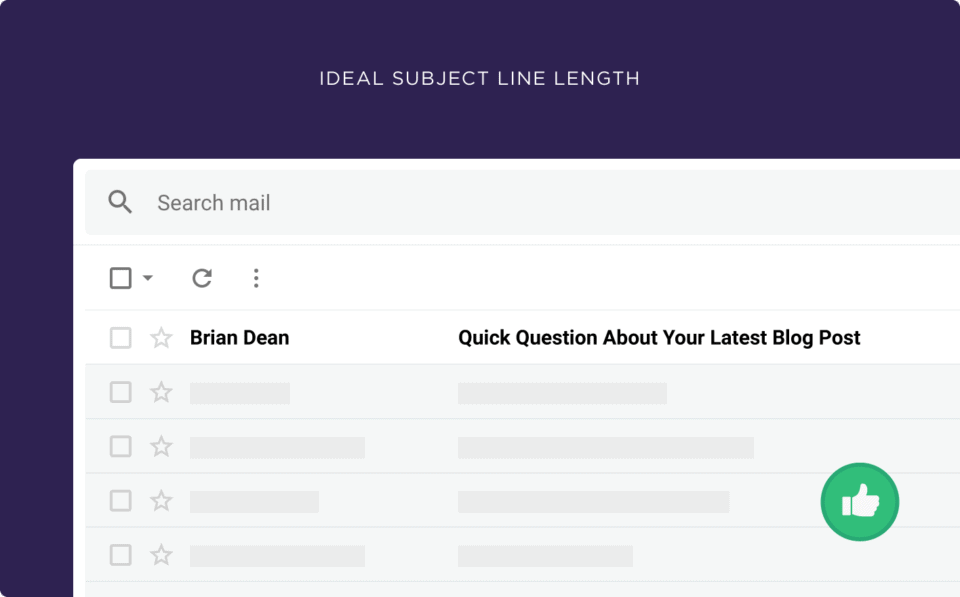
Task: Click the green thumbs up icon
Action: pos(859,501)
